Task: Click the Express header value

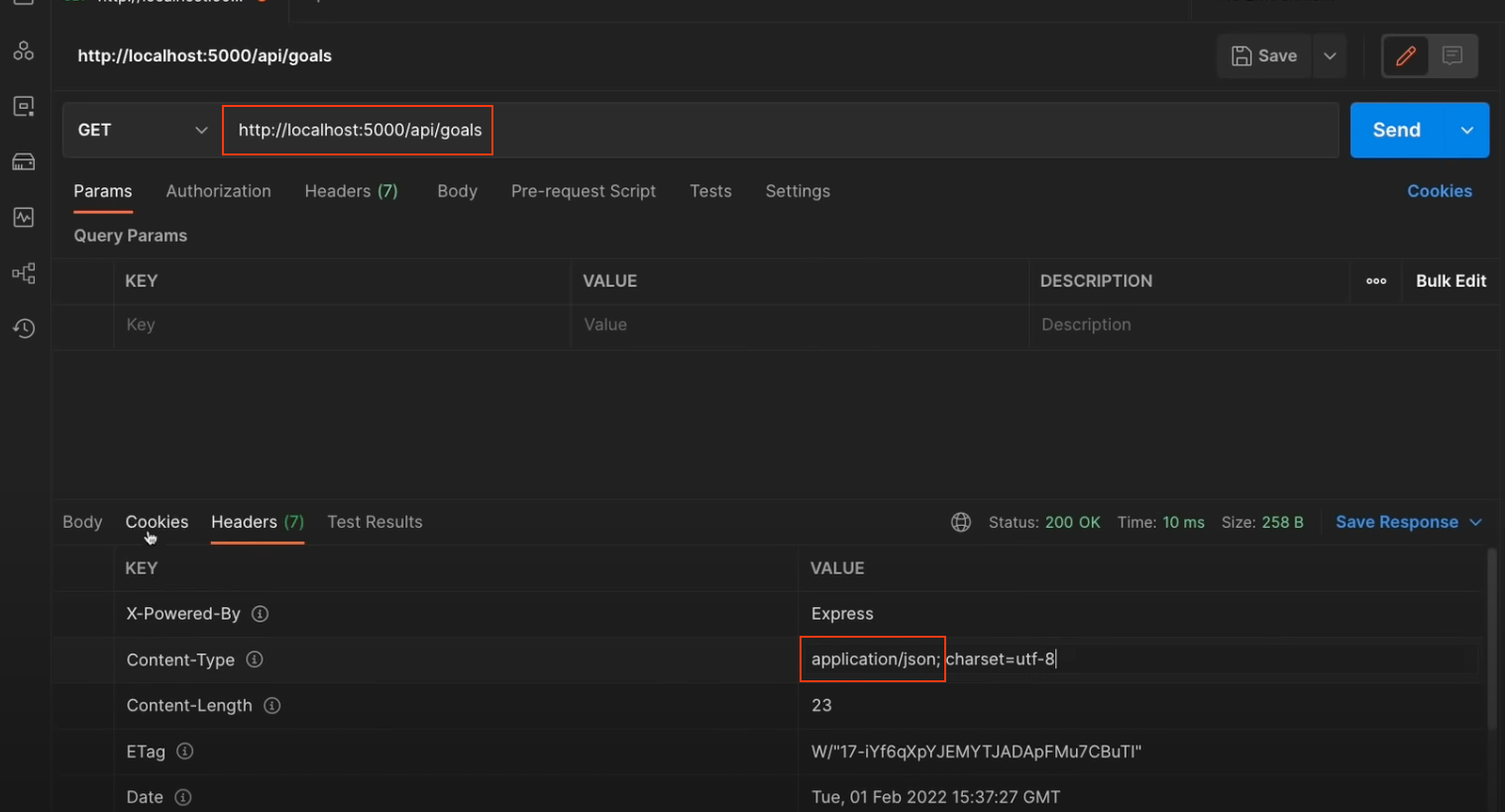Action: click(x=842, y=614)
